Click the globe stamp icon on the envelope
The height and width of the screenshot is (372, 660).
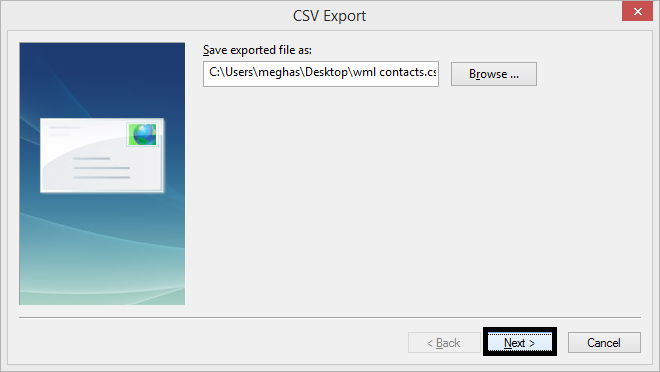point(143,135)
